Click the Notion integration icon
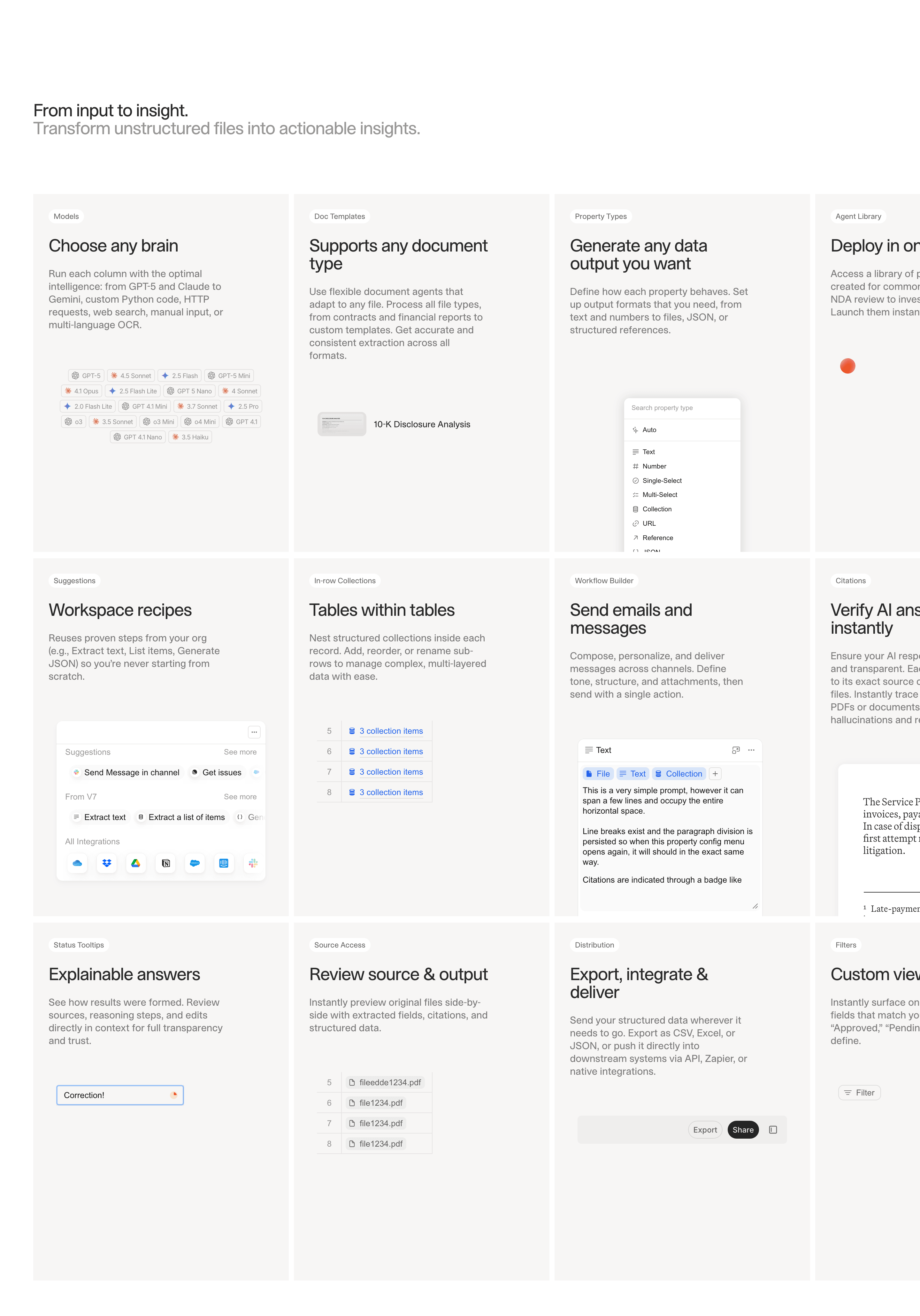920x1316 pixels. coord(165,863)
